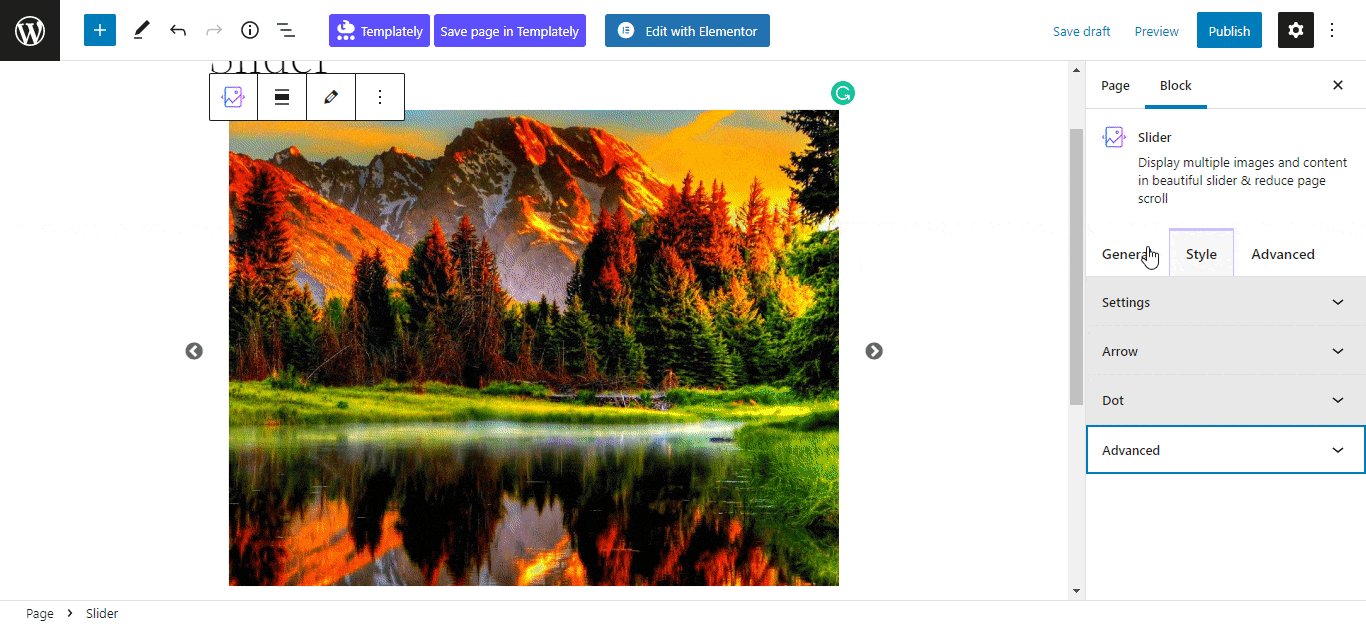
Task: Click the blue block inserter plus button
Action: coord(100,30)
